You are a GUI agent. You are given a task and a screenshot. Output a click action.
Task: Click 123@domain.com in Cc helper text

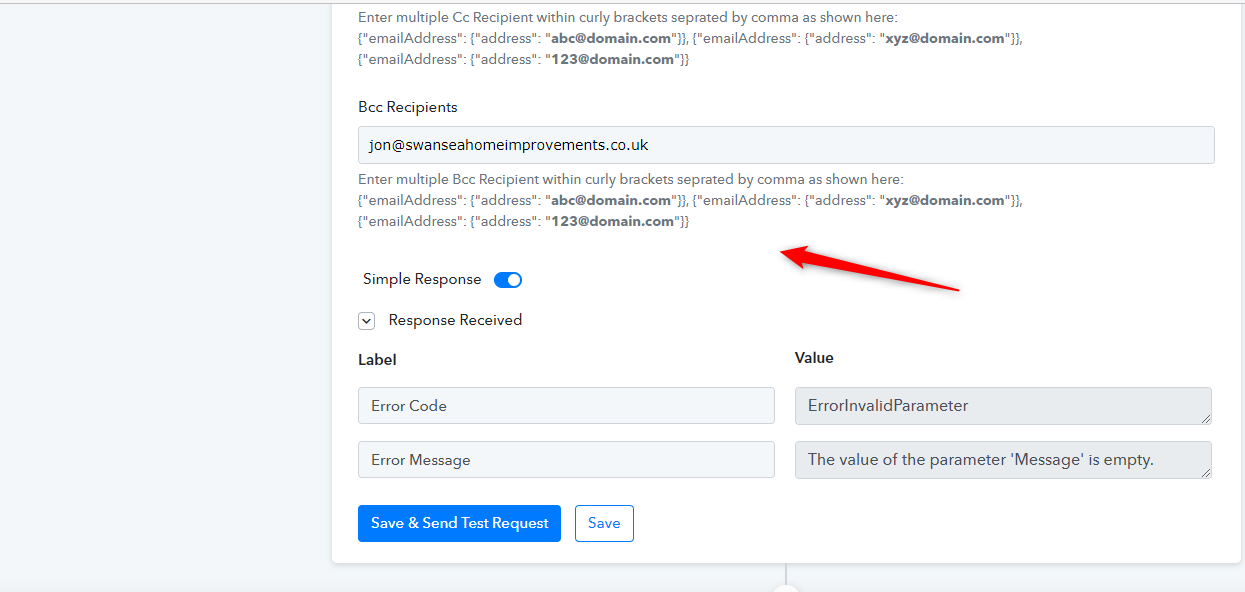click(x=610, y=59)
